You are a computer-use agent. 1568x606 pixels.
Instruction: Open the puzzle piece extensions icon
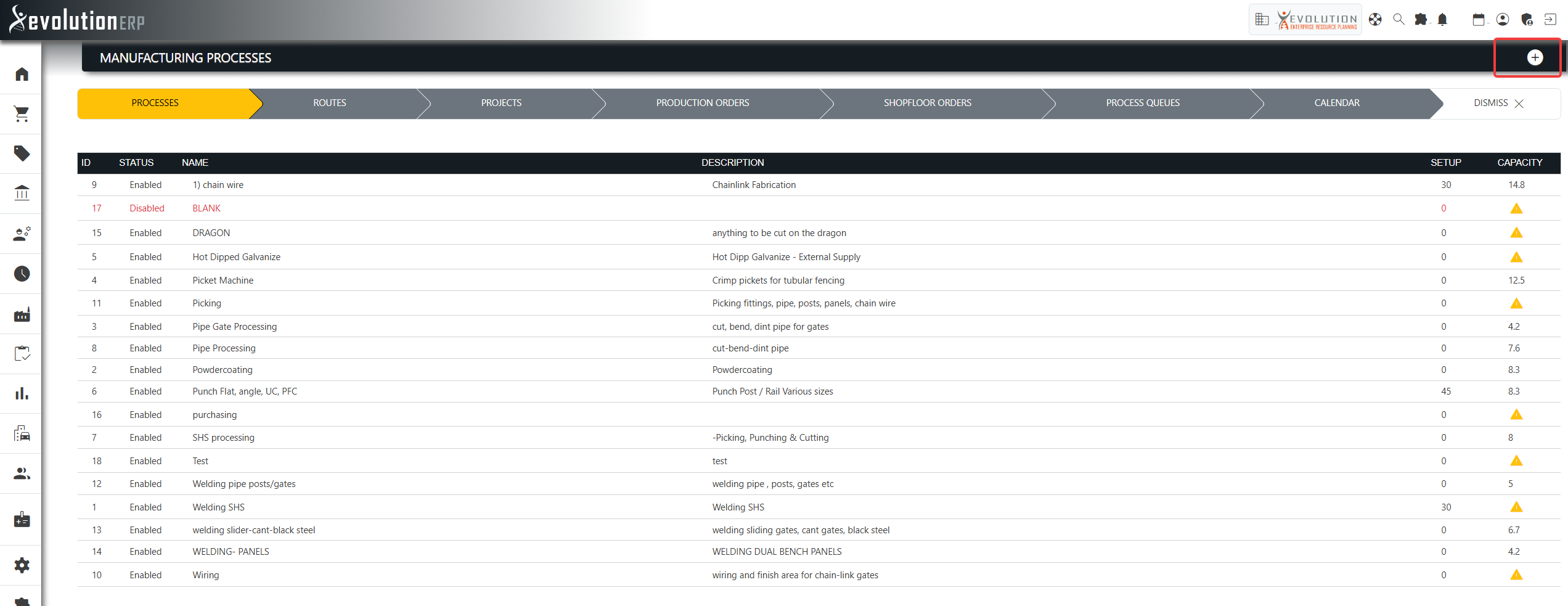click(1421, 20)
